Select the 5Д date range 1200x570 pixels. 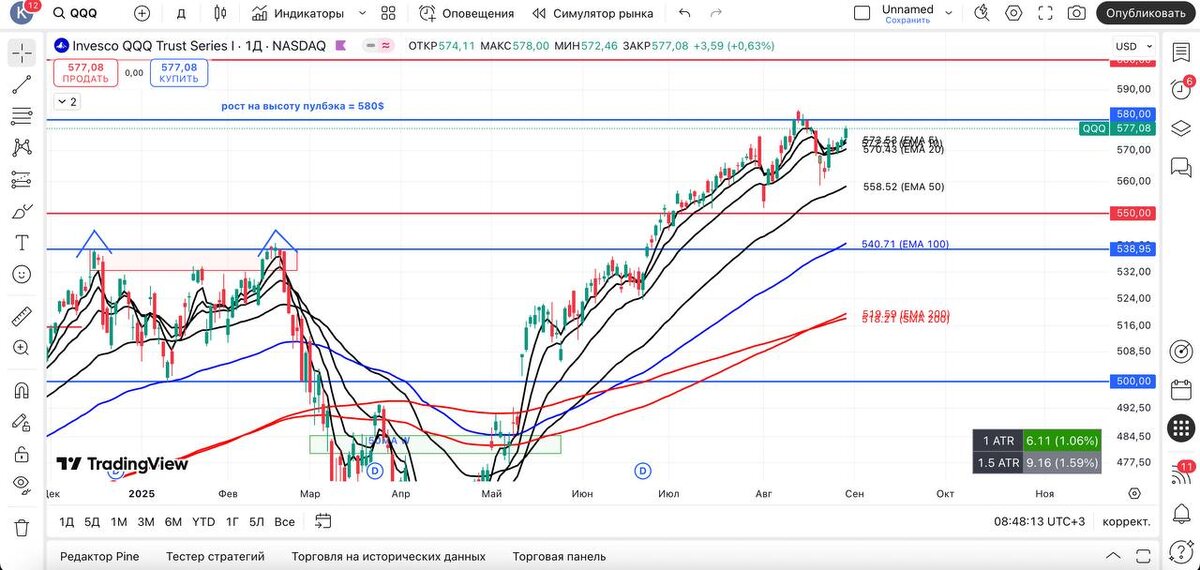pyautogui.click(x=92, y=522)
